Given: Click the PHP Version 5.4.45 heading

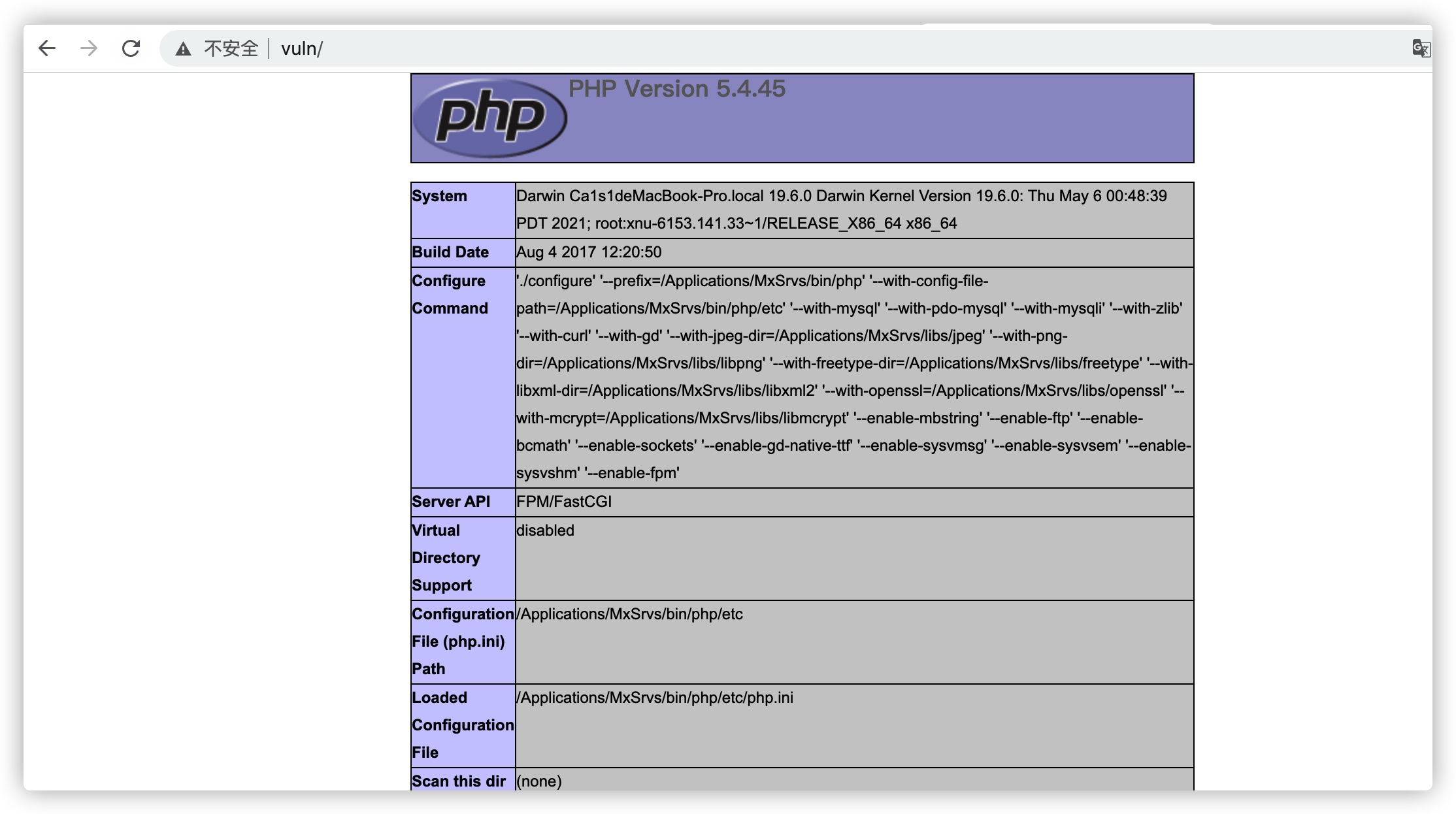Looking at the screenshot, I should click(x=676, y=89).
